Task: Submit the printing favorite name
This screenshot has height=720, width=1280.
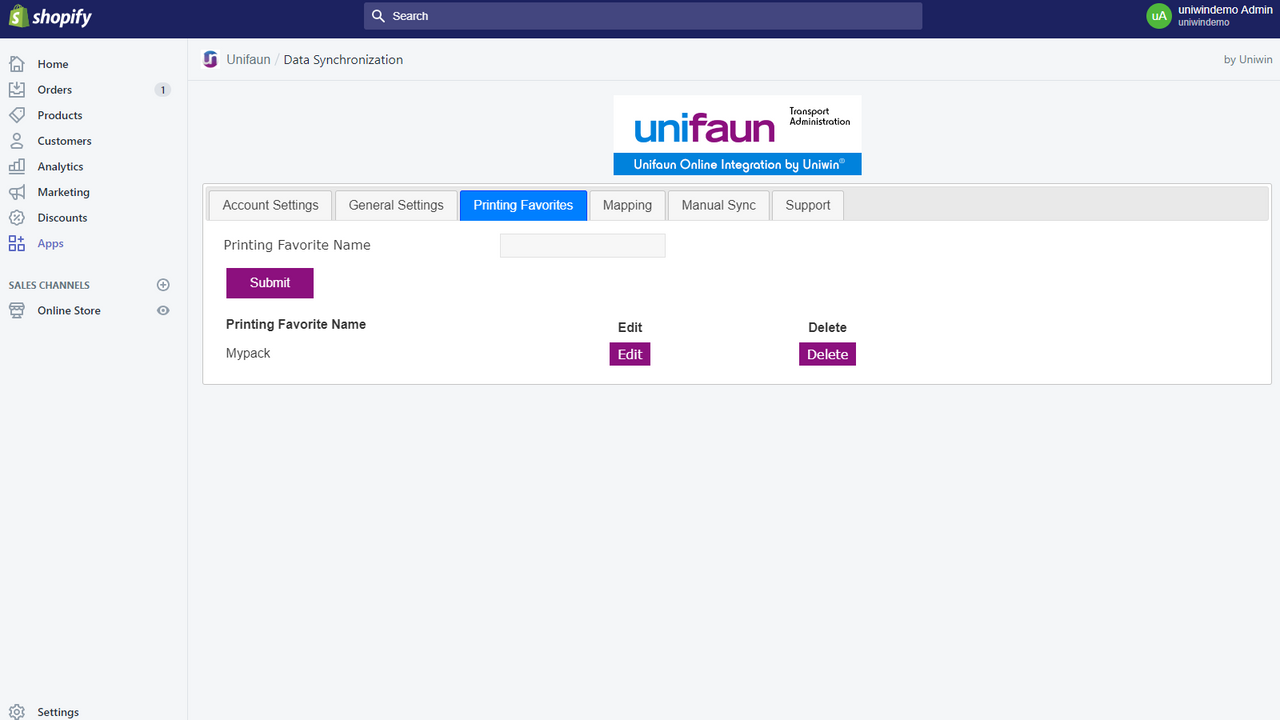Action: click(270, 283)
